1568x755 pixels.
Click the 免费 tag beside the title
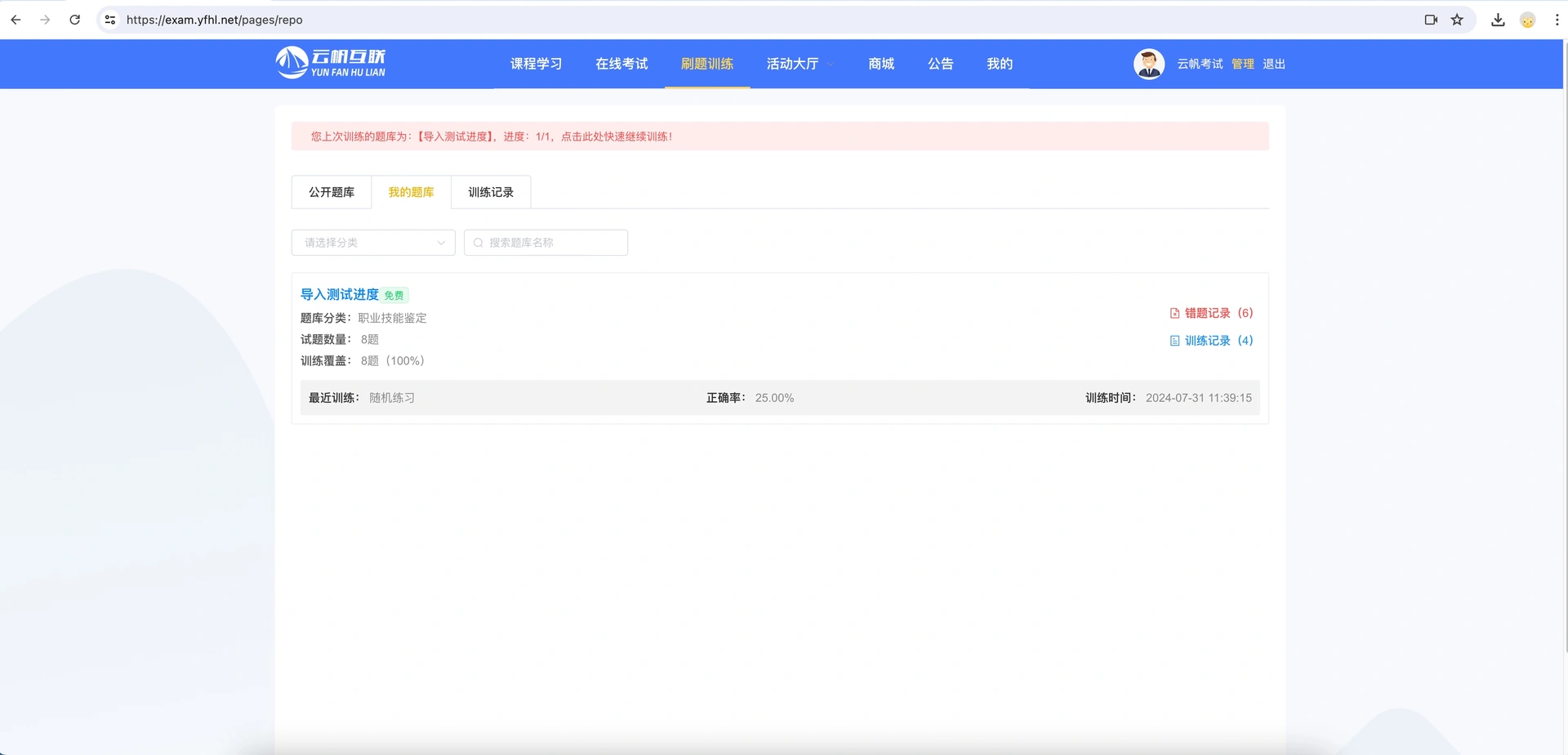[394, 295]
